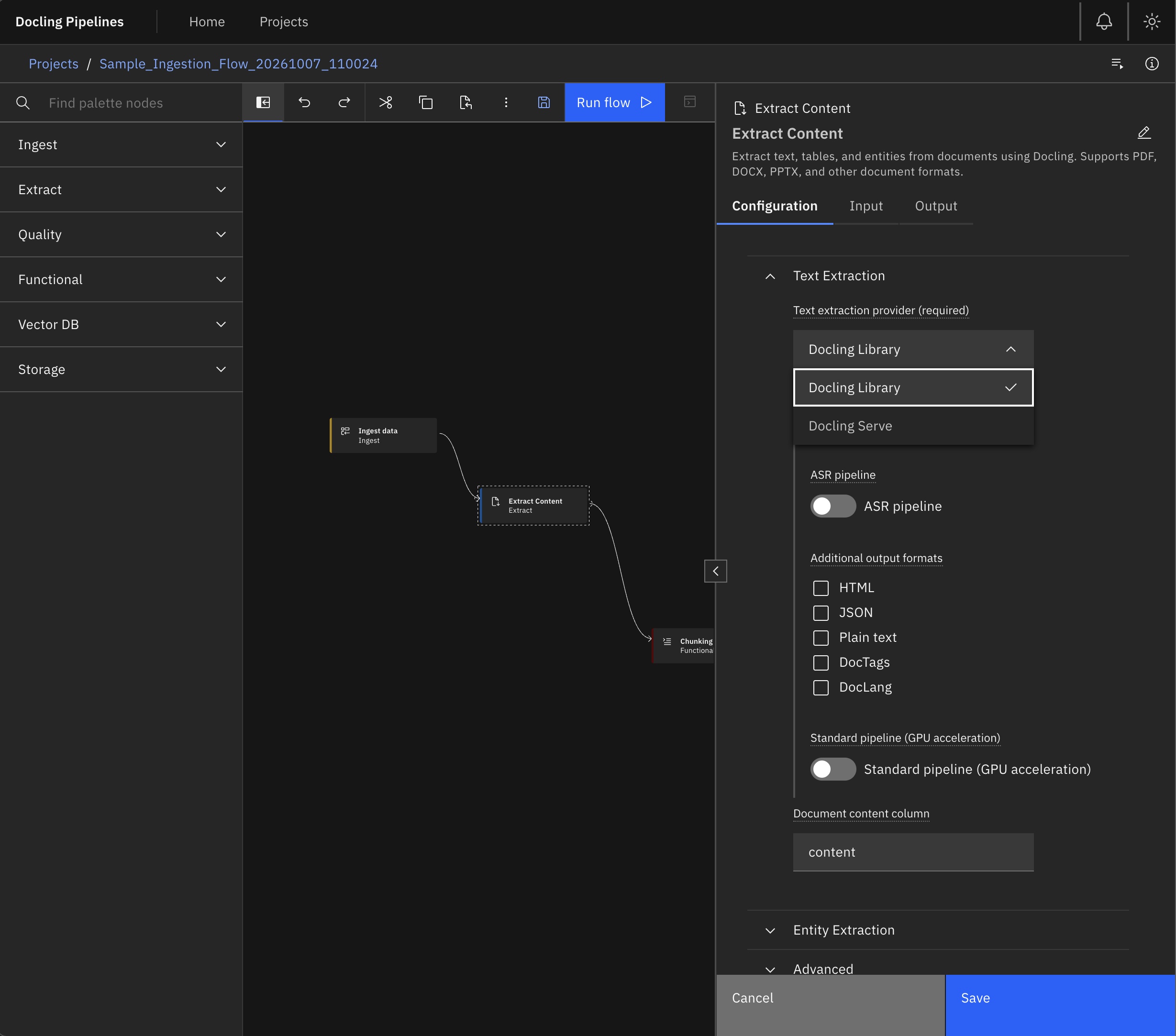Screen dimensions: 1176x1036
Task: Expand the Vector DB palette category
Action: pyautogui.click(x=121, y=324)
